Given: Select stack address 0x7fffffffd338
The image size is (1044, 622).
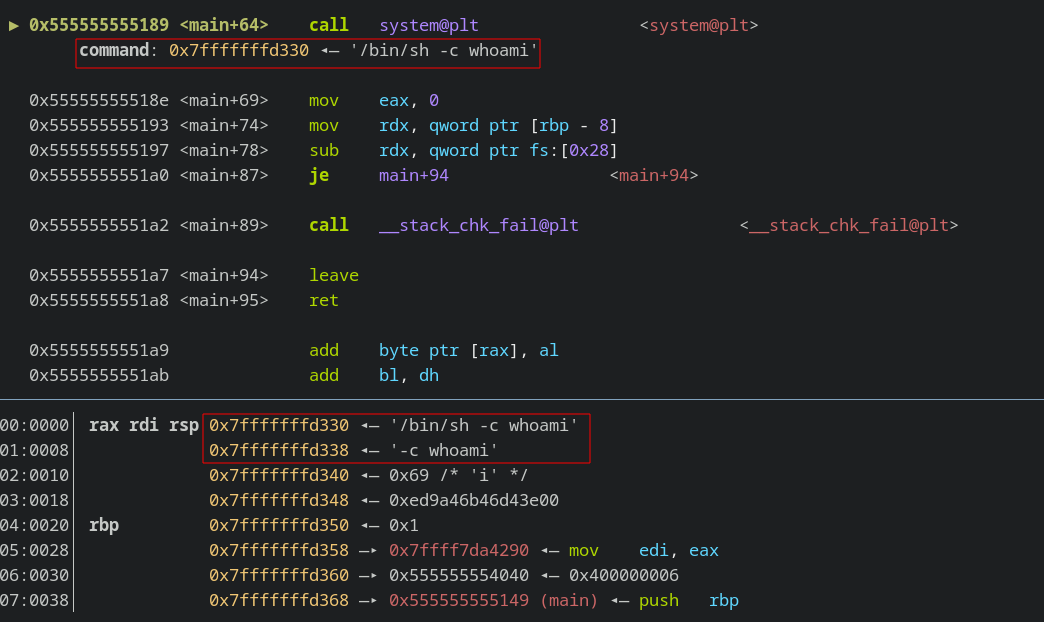Looking at the screenshot, I should click(x=279, y=451).
